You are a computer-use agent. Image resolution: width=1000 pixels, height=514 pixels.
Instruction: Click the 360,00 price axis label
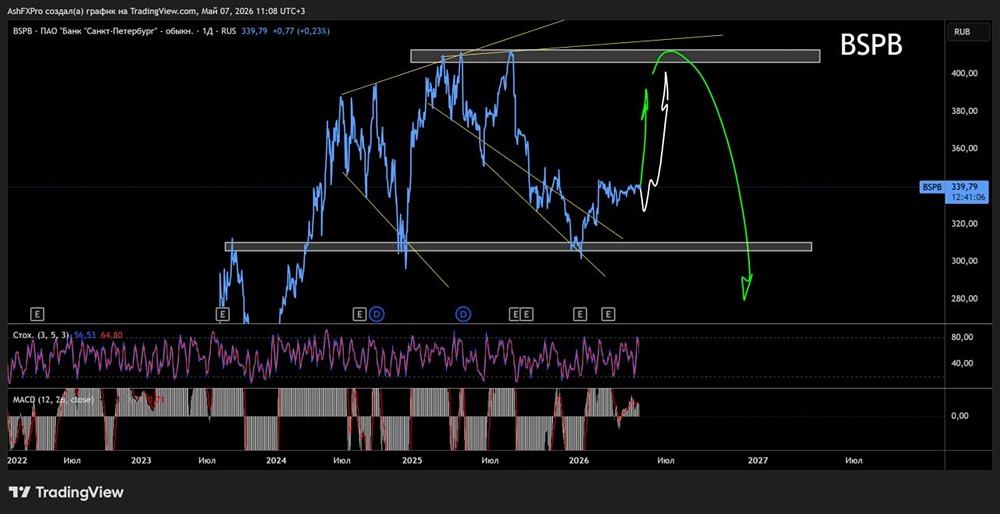click(964, 149)
